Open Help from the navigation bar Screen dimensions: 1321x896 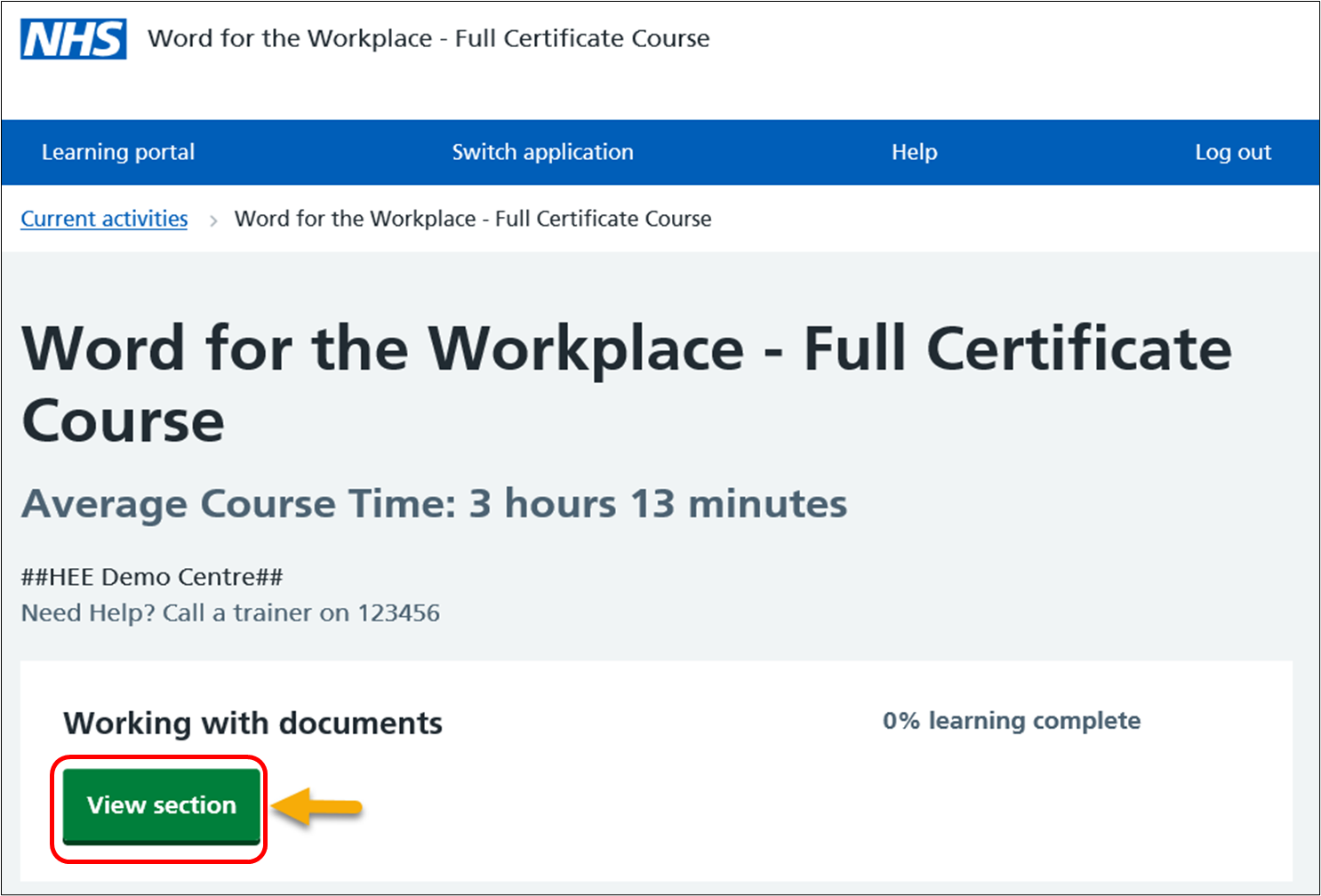pyautogui.click(x=914, y=152)
